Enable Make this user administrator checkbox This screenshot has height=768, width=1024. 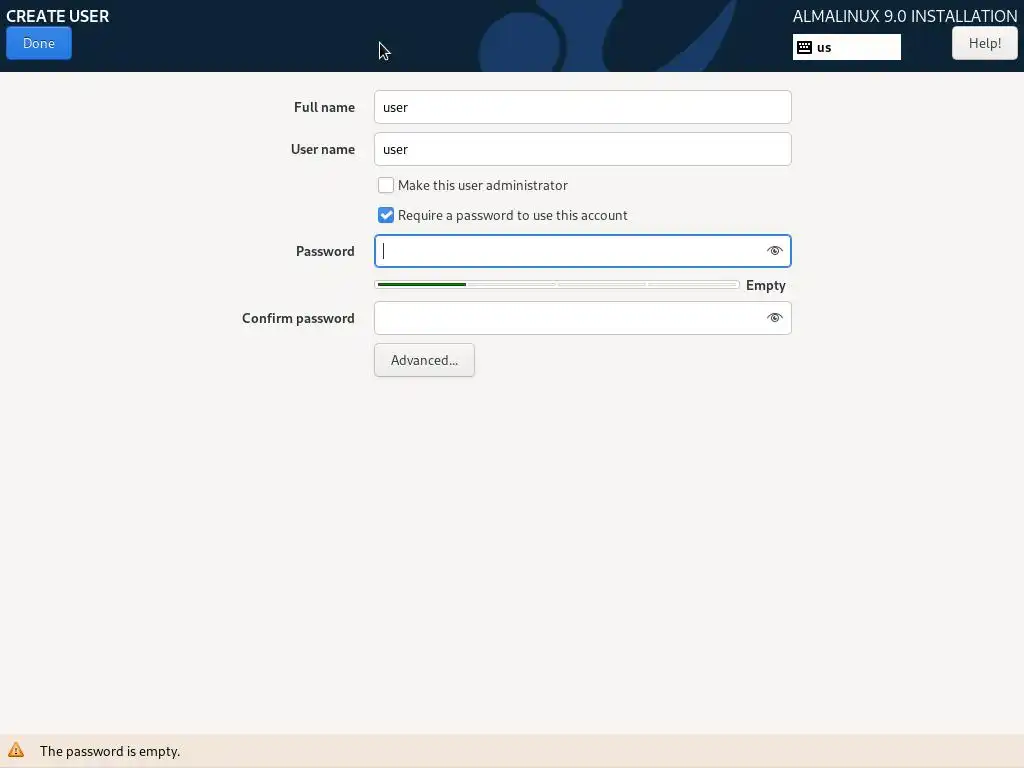pyautogui.click(x=386, y=185)
